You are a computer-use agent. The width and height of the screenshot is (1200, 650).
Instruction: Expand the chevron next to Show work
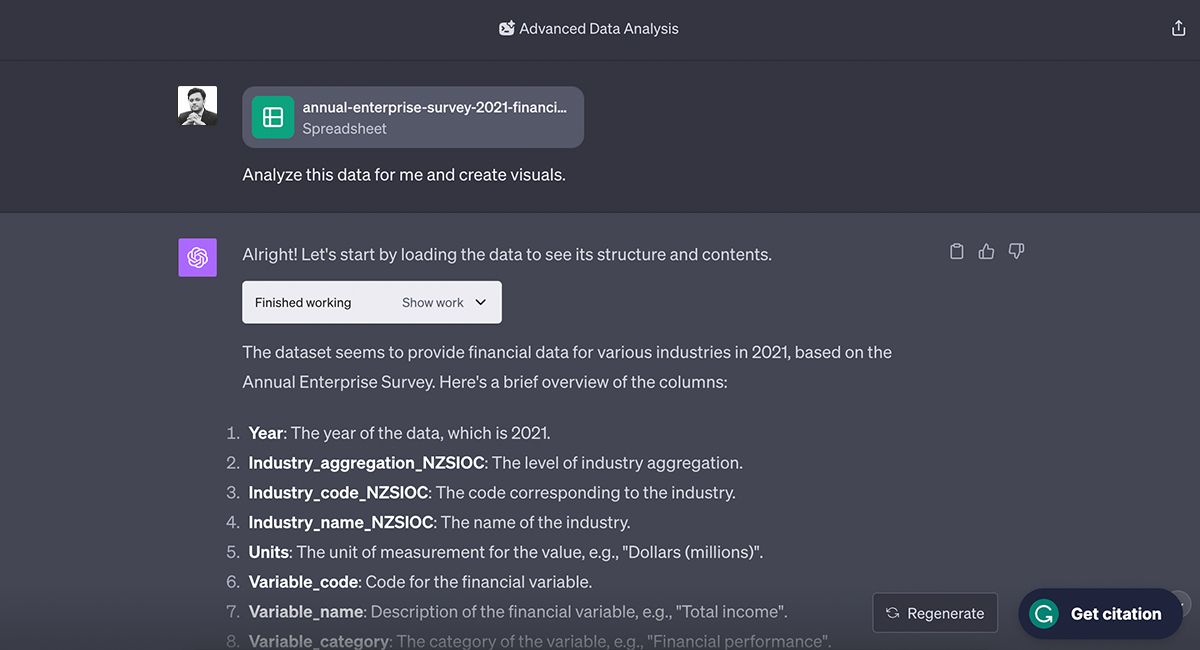(481, 303)
